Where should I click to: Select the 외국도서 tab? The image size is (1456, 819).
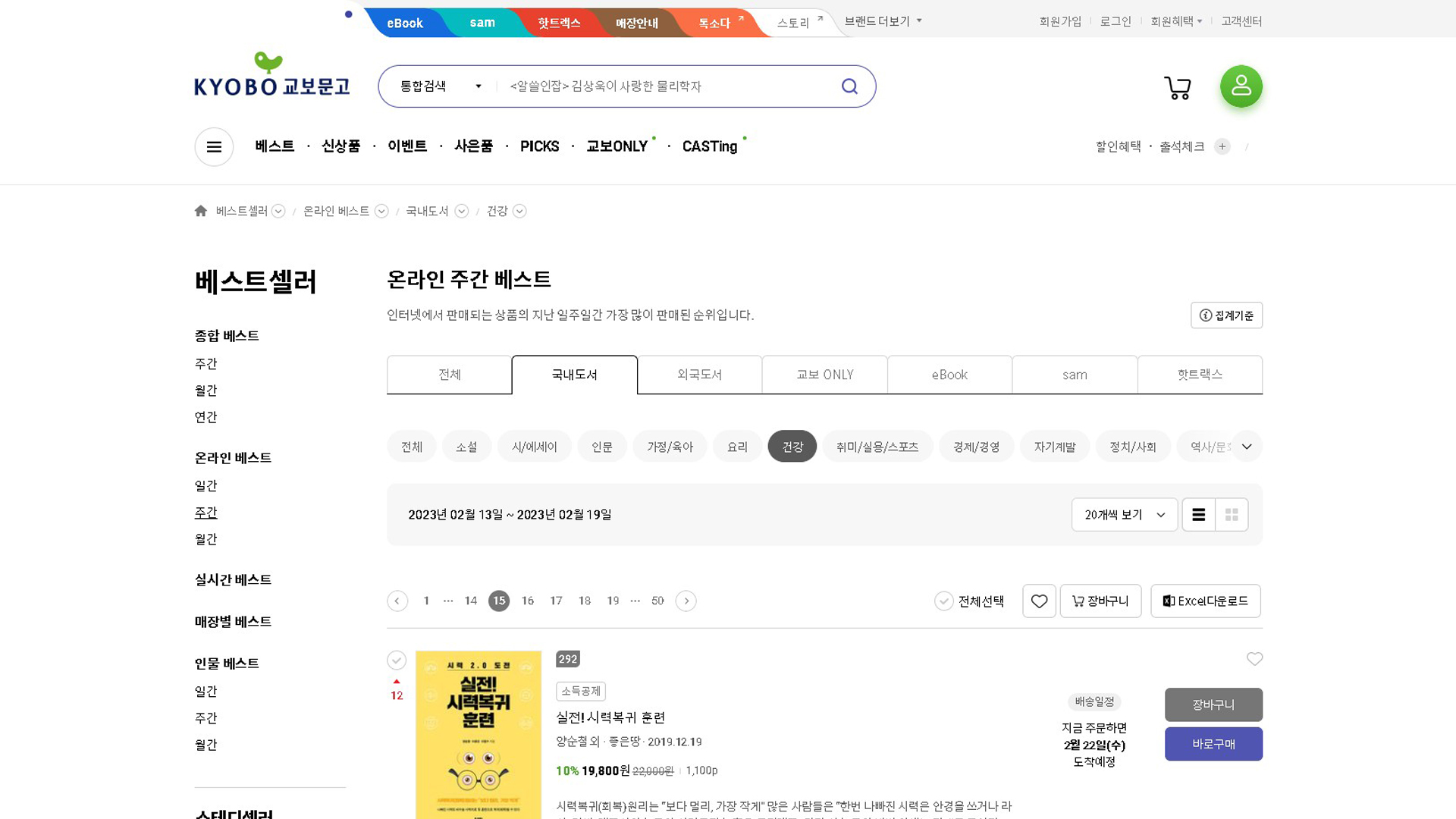[x=699, y=375]
